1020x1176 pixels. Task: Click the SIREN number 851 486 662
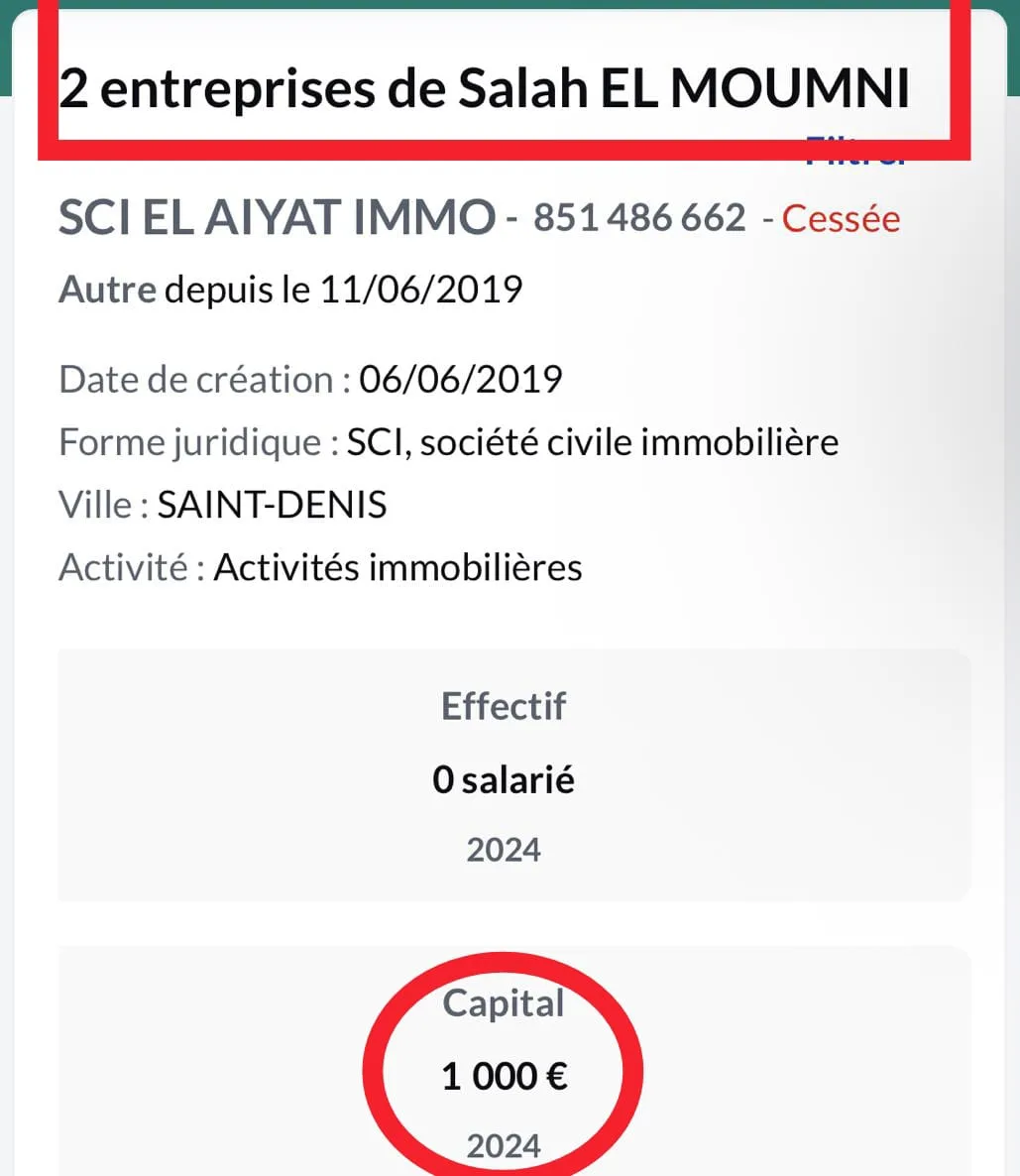point(639,218)
